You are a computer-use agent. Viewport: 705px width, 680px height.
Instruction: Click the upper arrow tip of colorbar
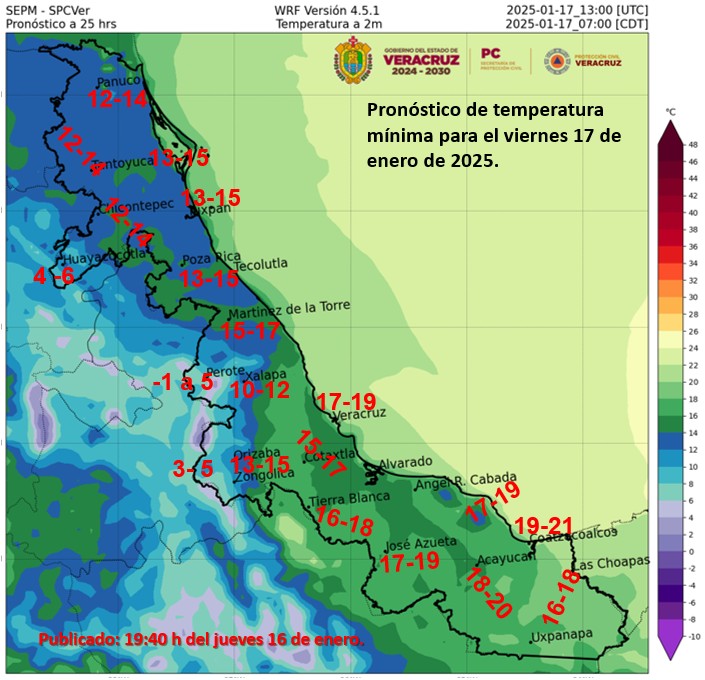(x=670, y=131)
